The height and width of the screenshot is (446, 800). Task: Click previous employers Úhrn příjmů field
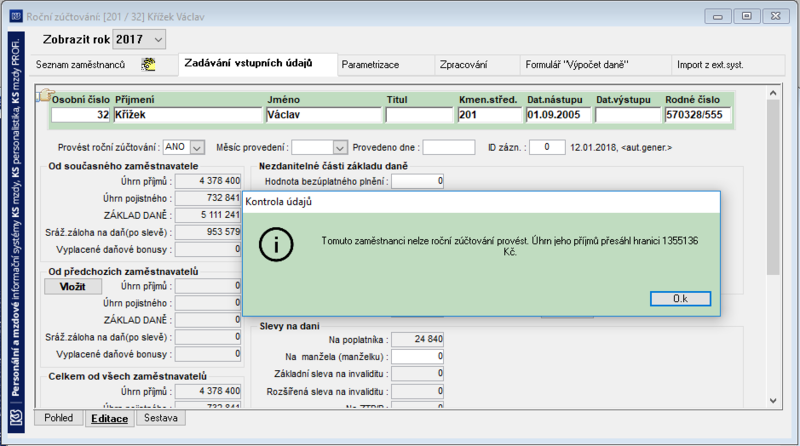click(208, 286)
